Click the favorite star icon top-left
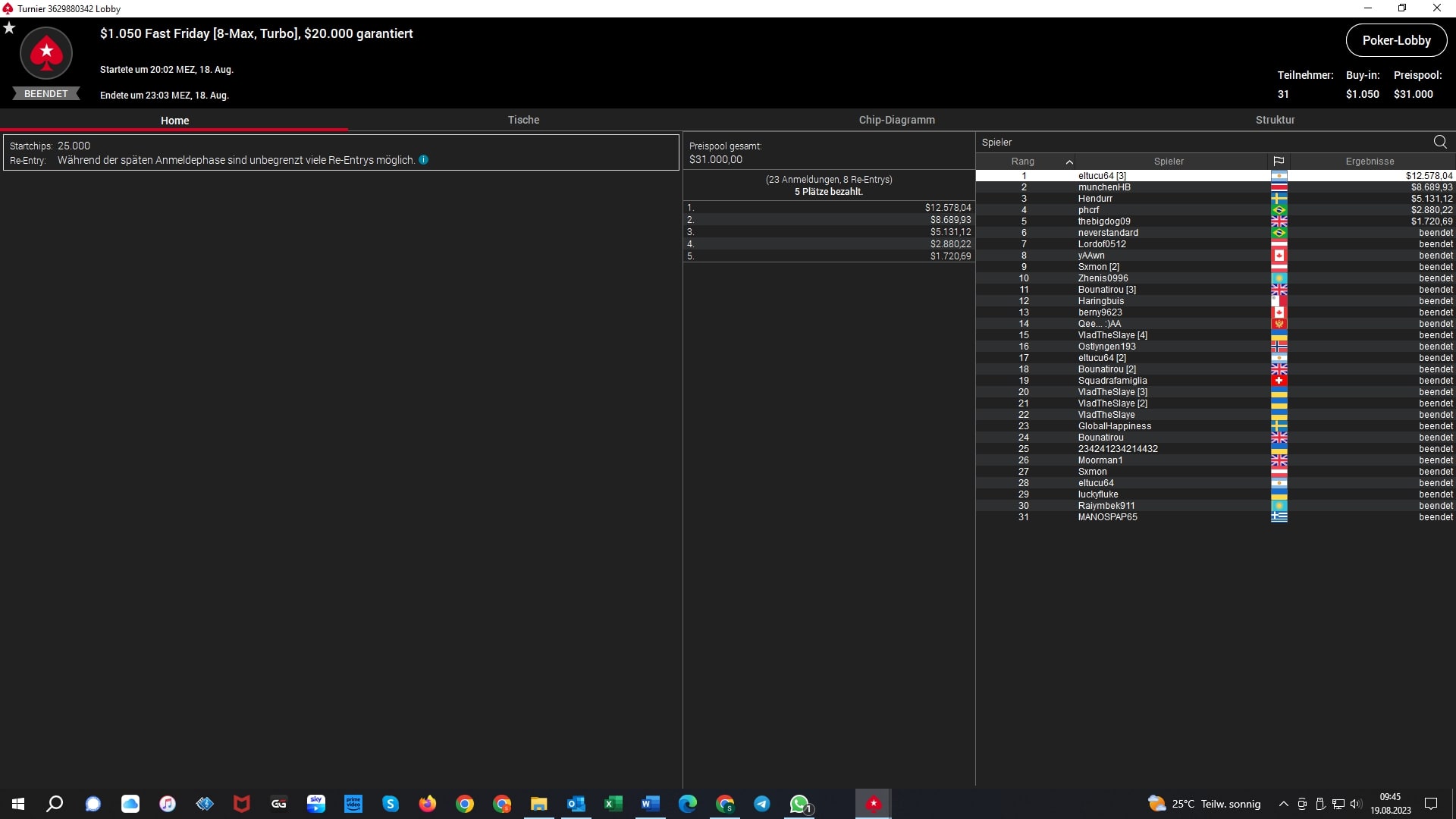This screenshot has height=819, width=1456. [9, 28]
